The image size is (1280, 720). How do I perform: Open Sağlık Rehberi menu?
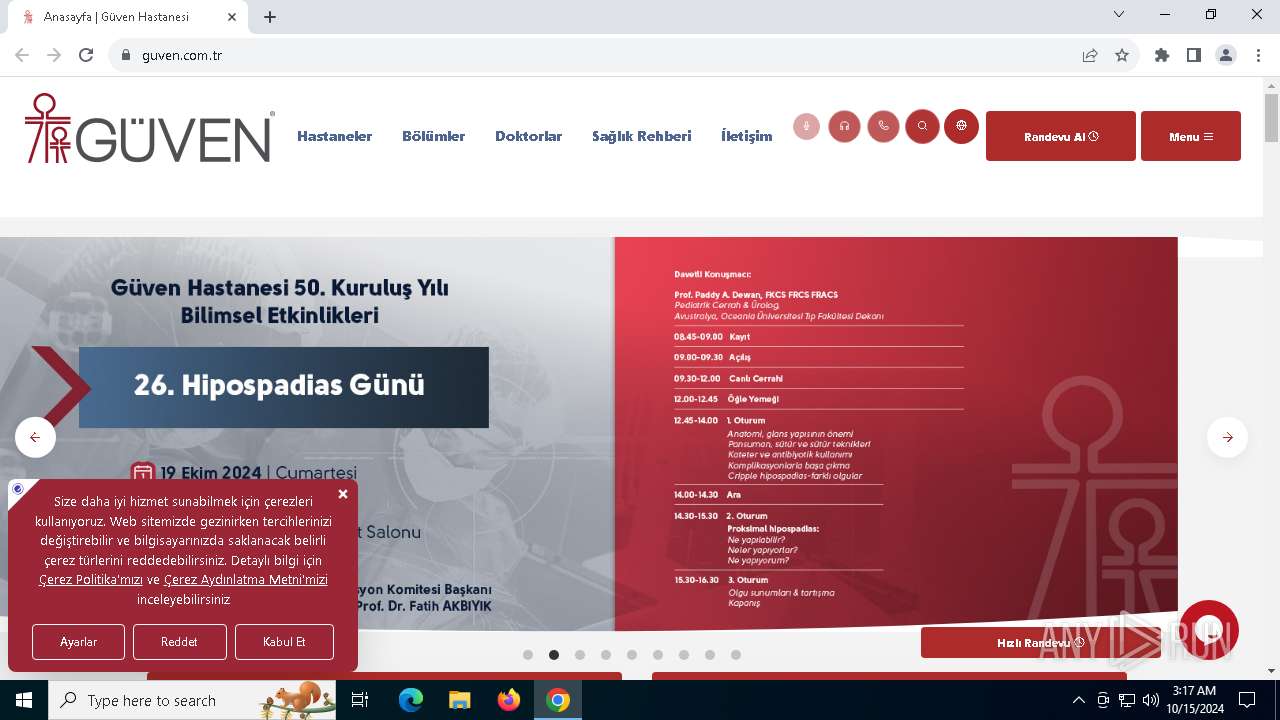click(x=641, y=136)
